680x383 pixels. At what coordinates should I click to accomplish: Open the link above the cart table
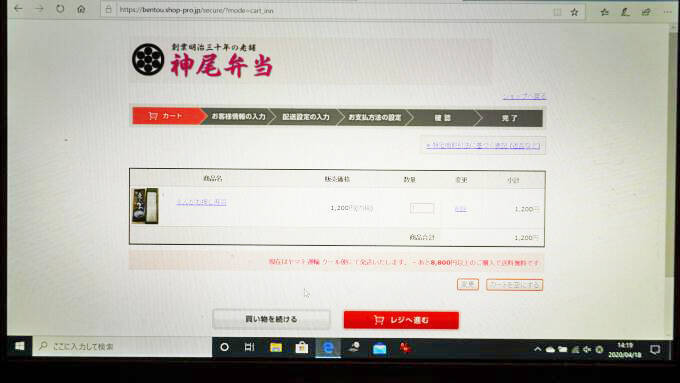483,145
